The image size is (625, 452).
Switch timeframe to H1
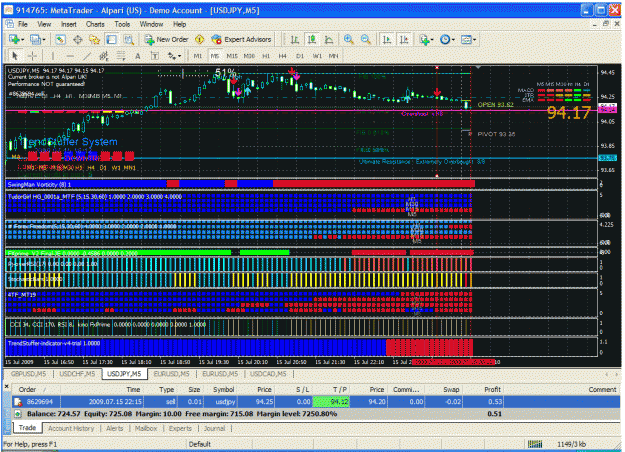pos(266,56)
